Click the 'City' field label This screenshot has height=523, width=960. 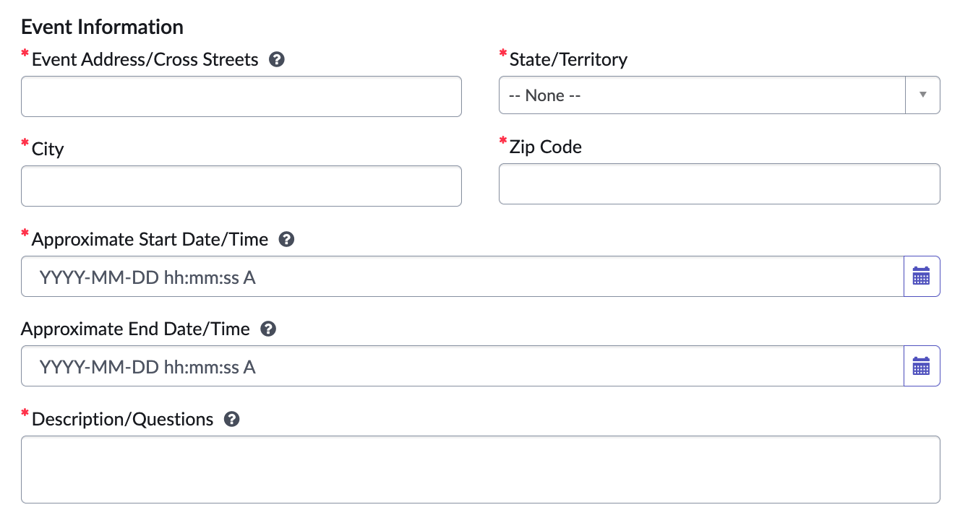(48, 149)
